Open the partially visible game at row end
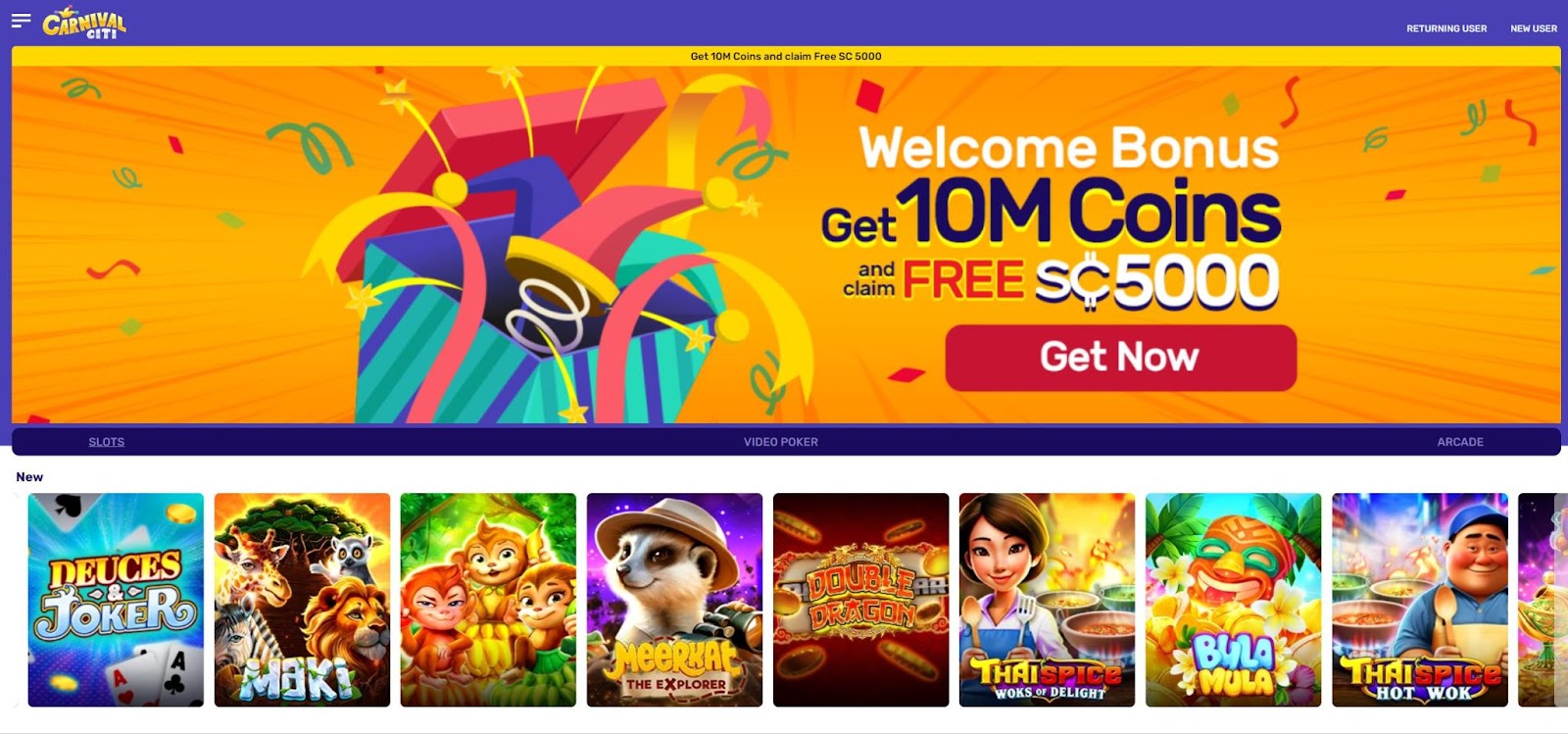This screenshot has height=734, width=1568. click(x=1537, y=600)
